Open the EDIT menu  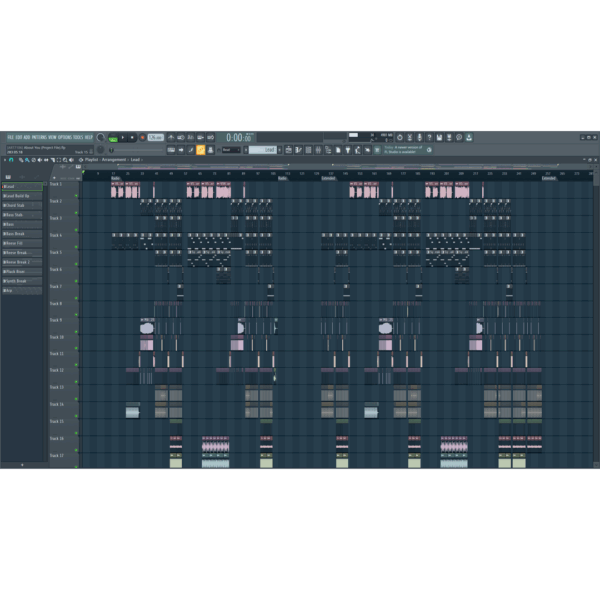(x=19, y=137)
